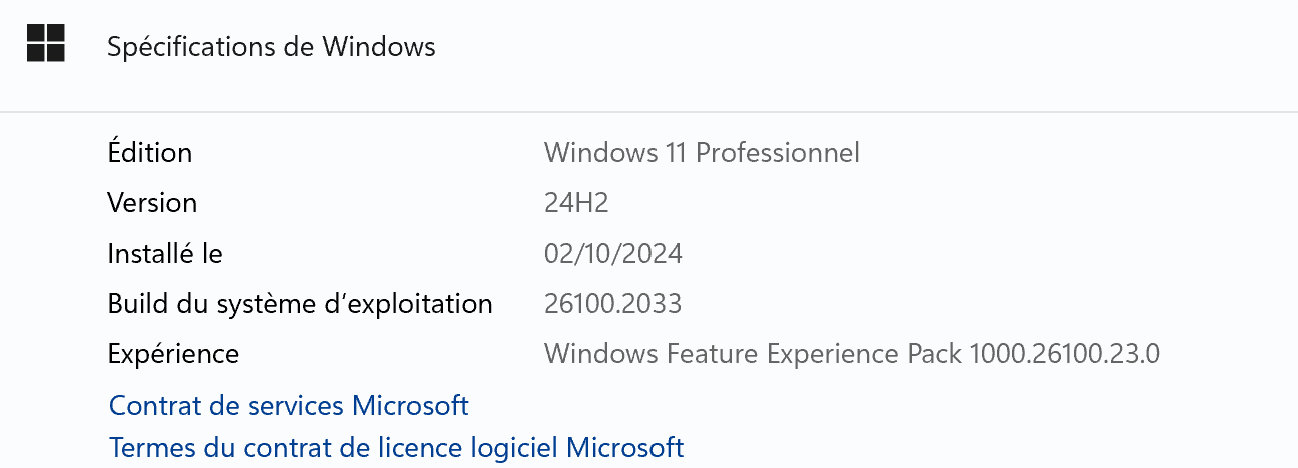
Task: Click the Version label
Action: click(152, 203)
